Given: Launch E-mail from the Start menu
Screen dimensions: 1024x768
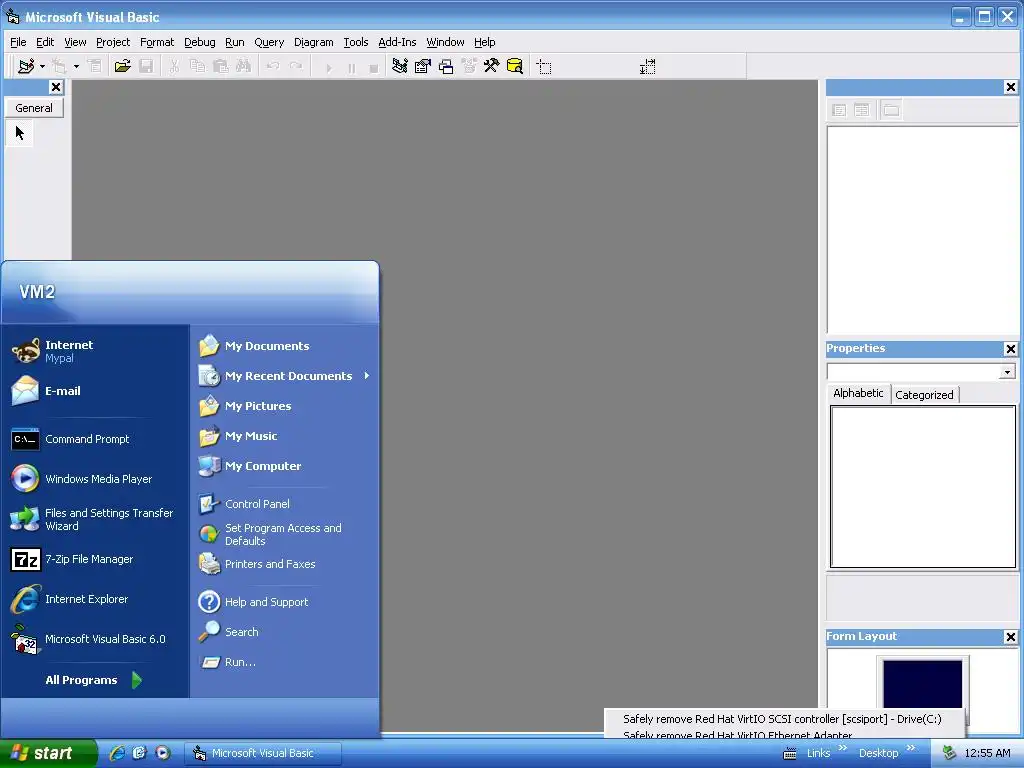Looking at the screenshot, I should pyautogui.click(x=95, y=391).
